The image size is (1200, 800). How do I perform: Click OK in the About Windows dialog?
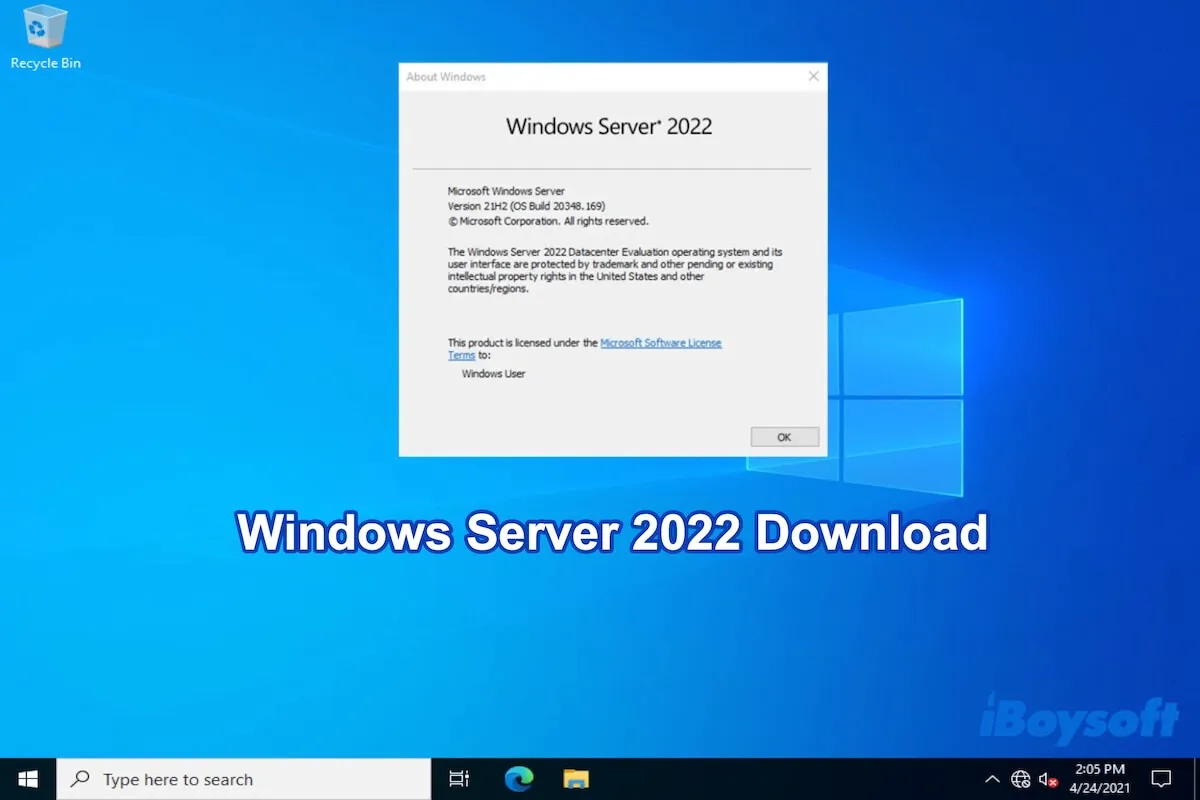click(784, 436)
